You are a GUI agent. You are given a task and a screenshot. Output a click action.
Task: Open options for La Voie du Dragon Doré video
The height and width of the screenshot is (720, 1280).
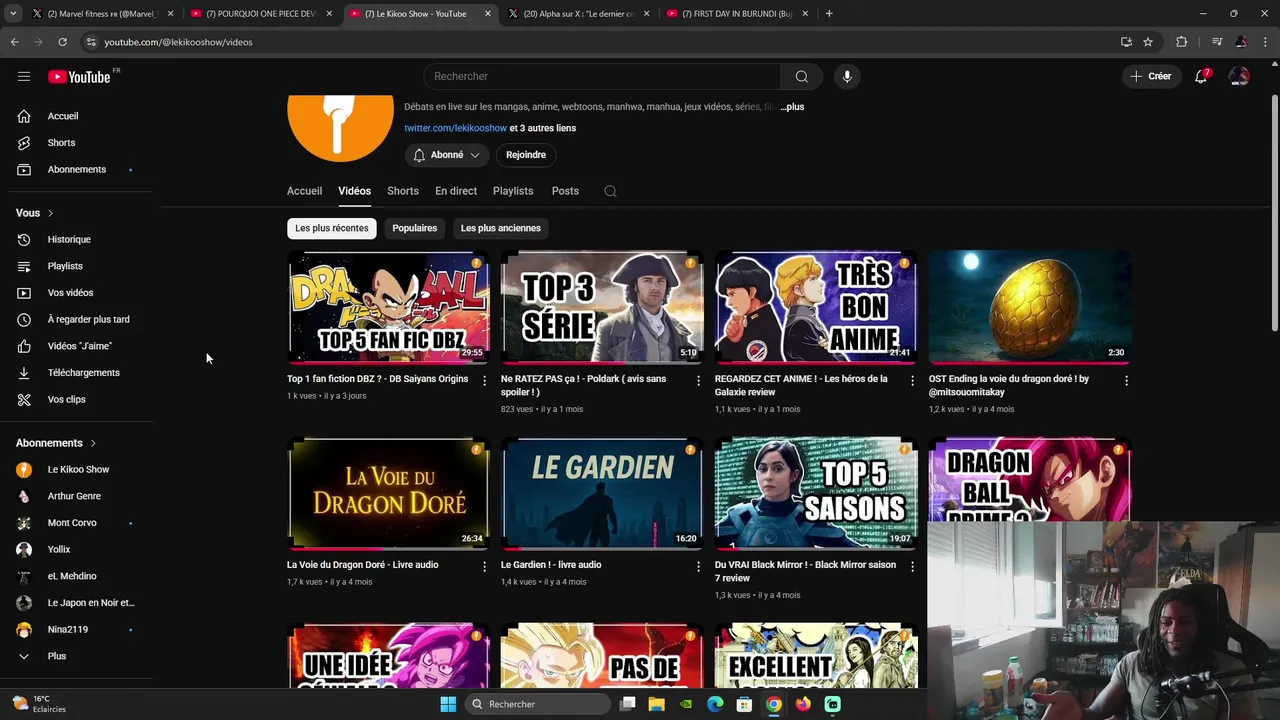click(485, 566)
